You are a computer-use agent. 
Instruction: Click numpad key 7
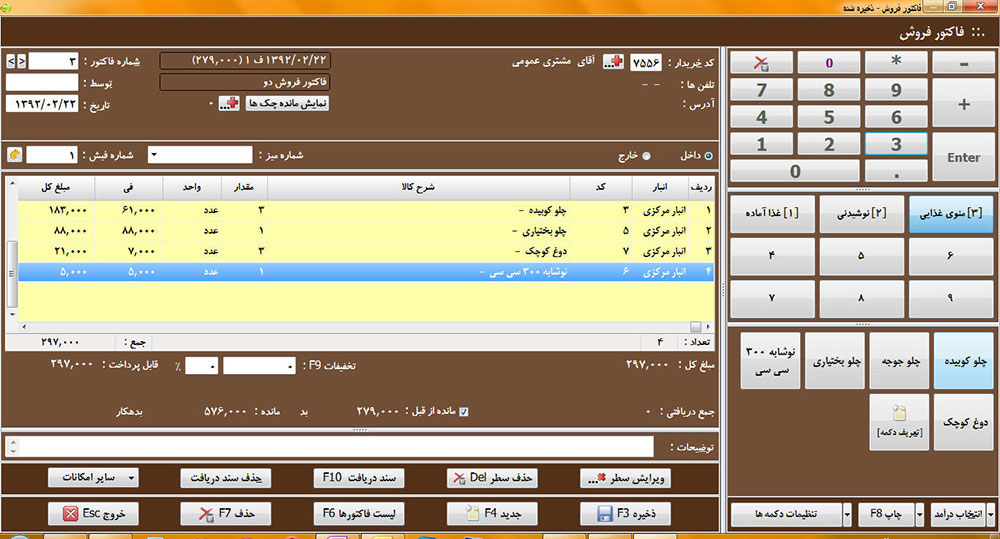click(761, 90)
